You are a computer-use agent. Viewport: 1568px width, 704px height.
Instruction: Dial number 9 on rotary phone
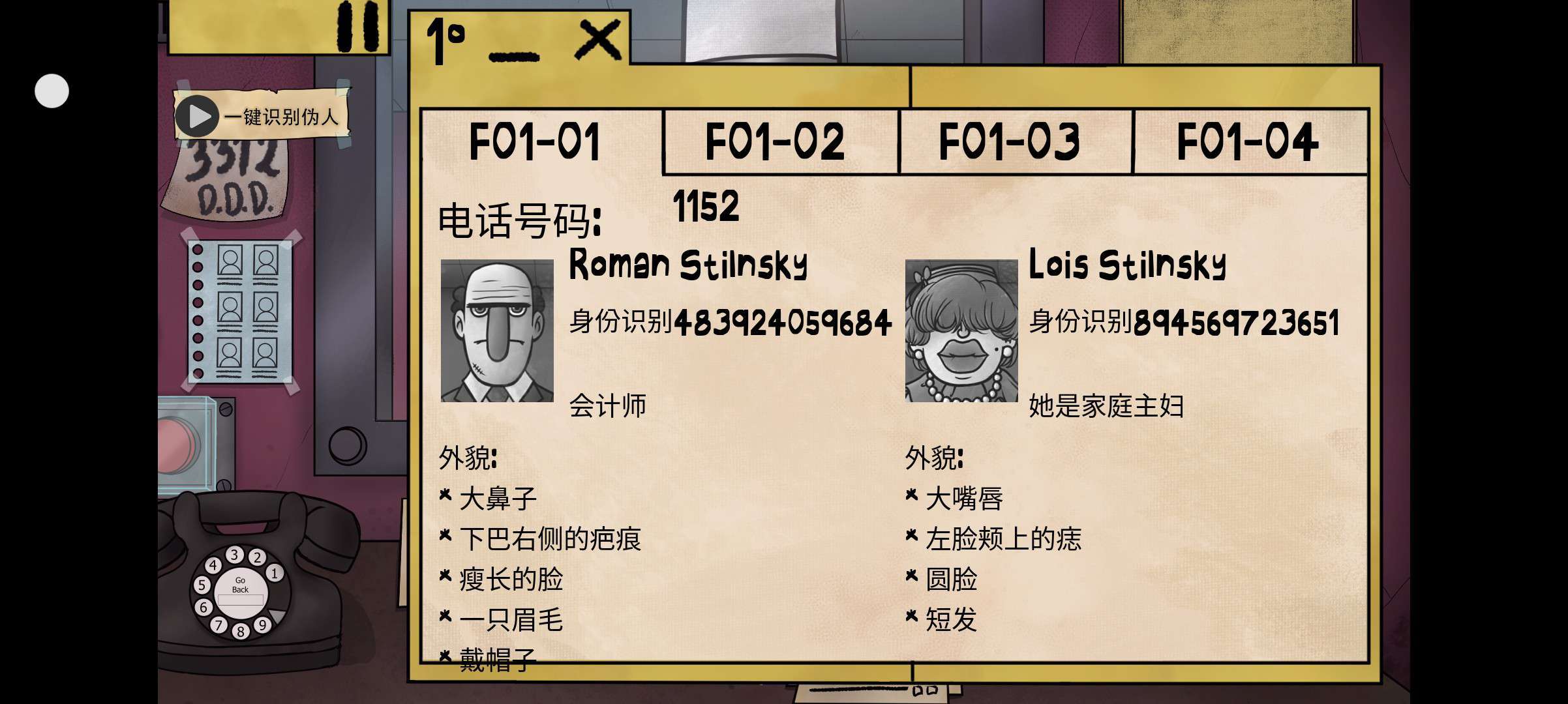tap(262, 624)
